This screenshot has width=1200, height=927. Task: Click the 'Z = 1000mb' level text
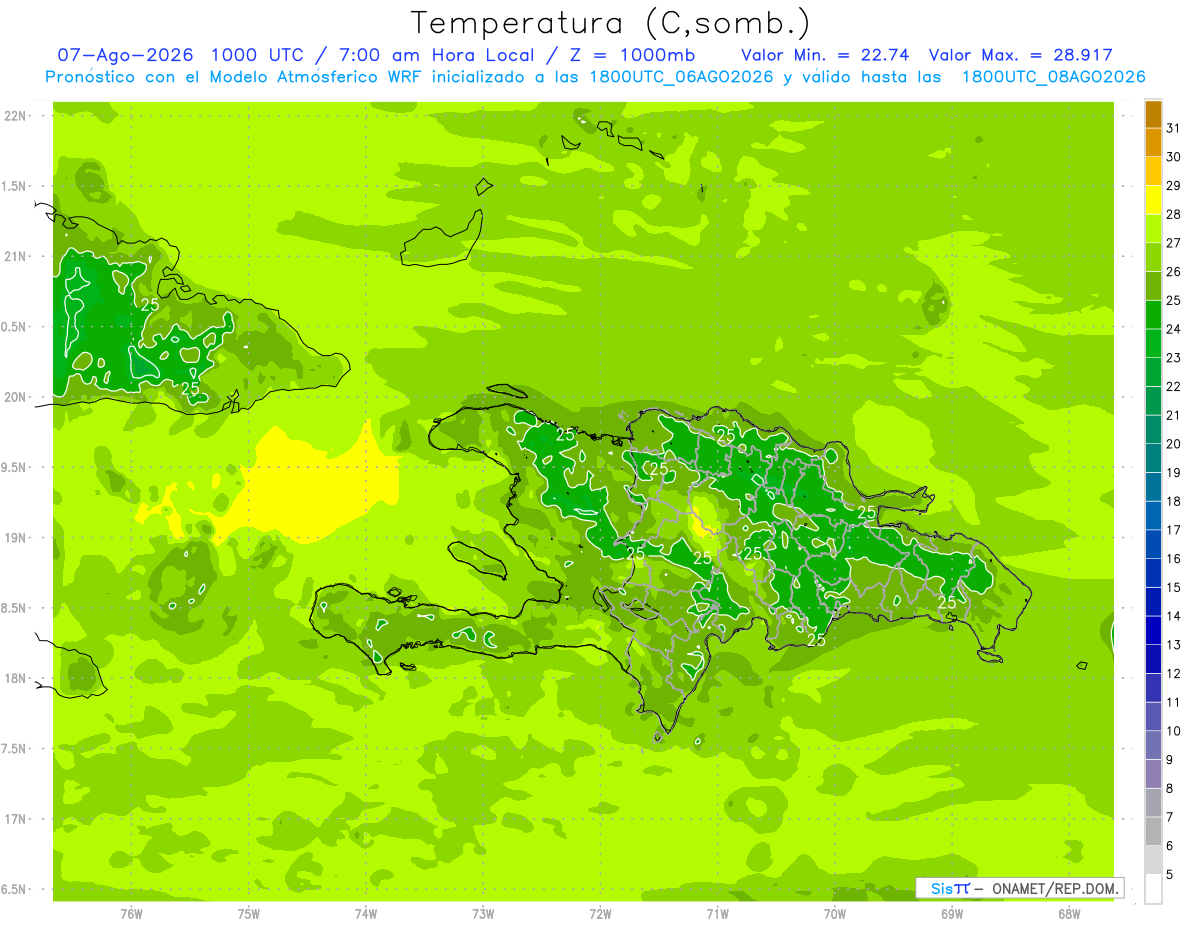[640, 55]
